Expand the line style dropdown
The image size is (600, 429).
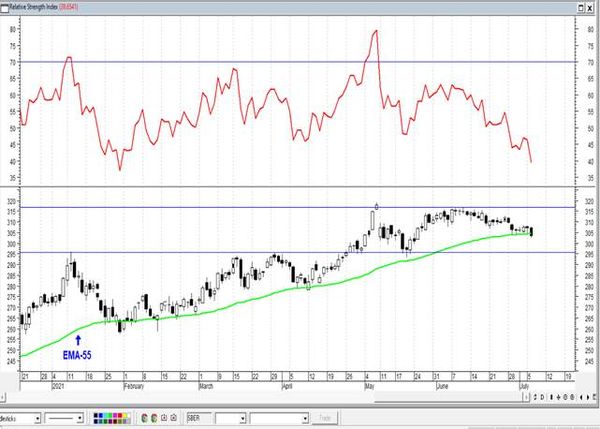(80, 418)
